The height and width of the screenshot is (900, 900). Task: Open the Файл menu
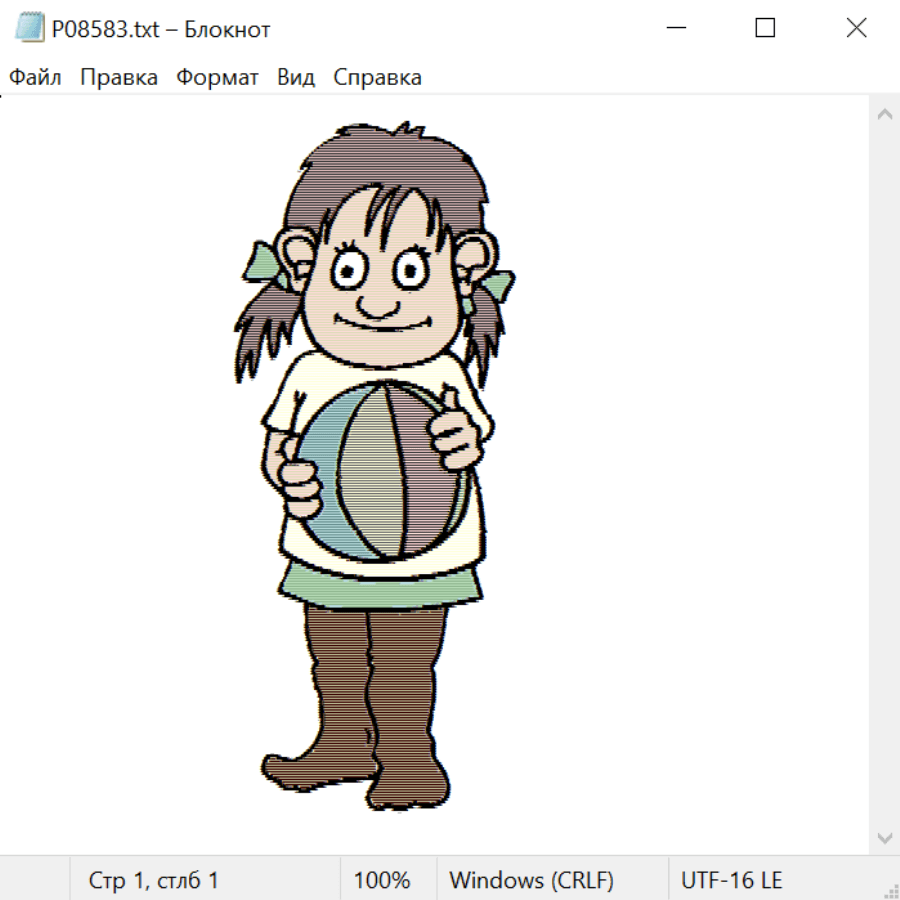[35, 78]
